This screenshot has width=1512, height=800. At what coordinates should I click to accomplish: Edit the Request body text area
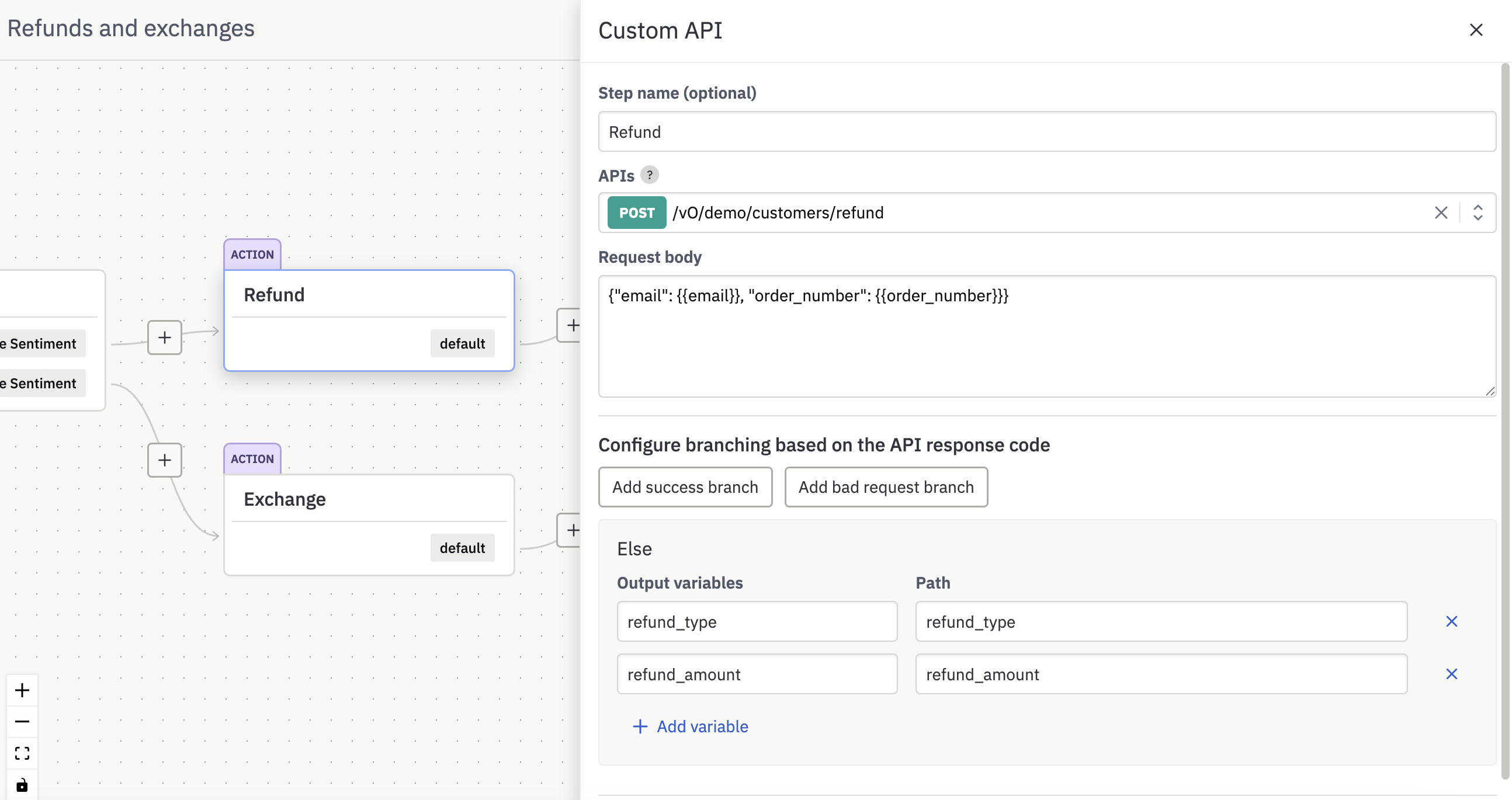(x=1046, y=336)
